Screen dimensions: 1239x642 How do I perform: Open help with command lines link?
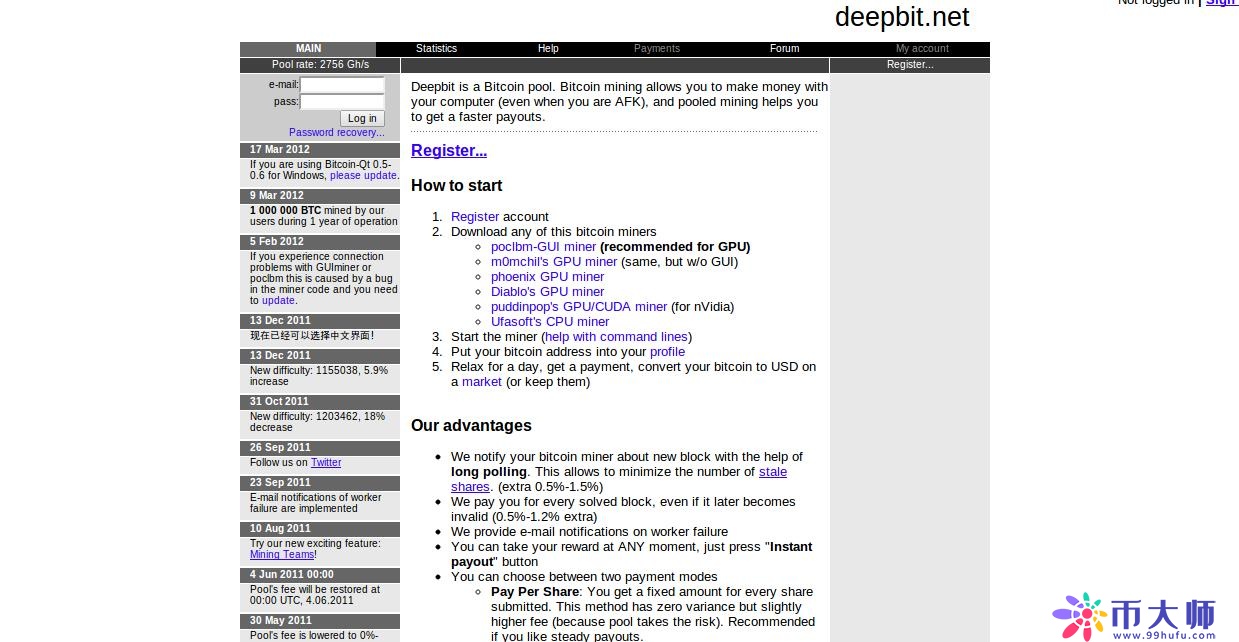coord(615,337)
